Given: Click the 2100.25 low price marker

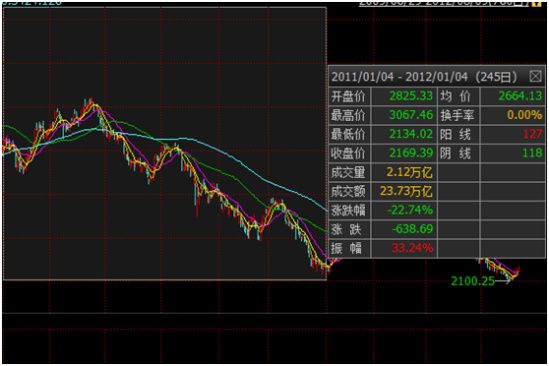Looking at the screenshot, I should tap(473, 281).
